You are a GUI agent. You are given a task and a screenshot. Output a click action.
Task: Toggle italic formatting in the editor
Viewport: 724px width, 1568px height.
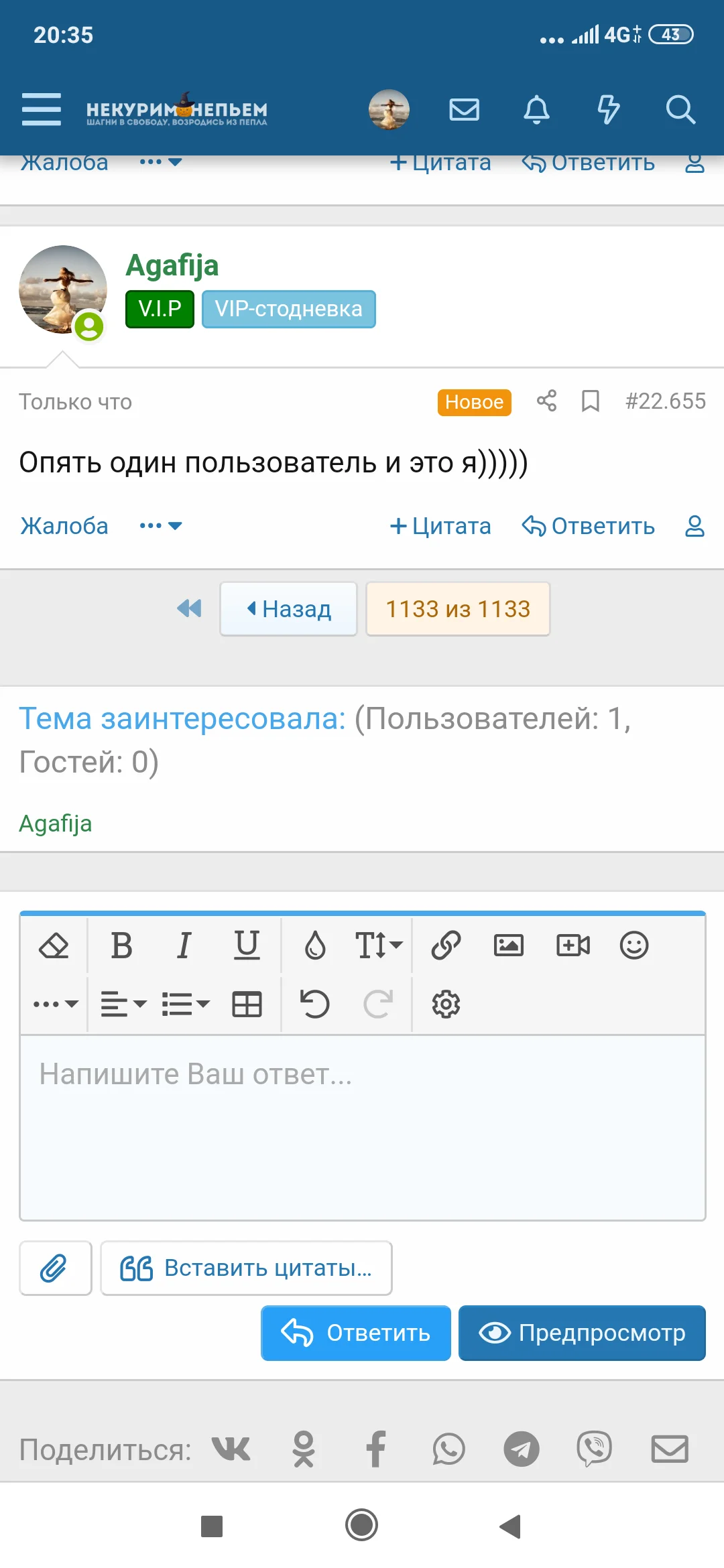pyautogui.click(x=184, y=945)
